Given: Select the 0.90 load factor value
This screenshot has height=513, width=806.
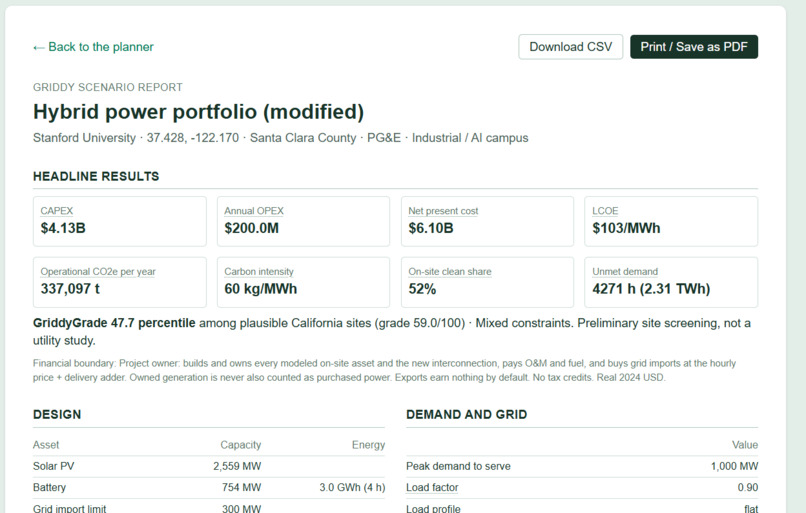Looking at the screenshot, I should click(x=747, y=487).
